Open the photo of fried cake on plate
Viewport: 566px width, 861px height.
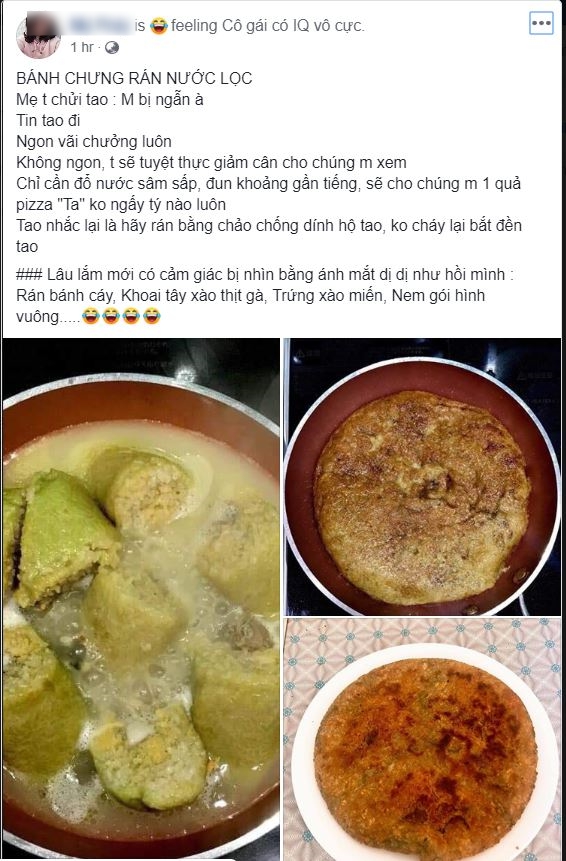[423, 739]
